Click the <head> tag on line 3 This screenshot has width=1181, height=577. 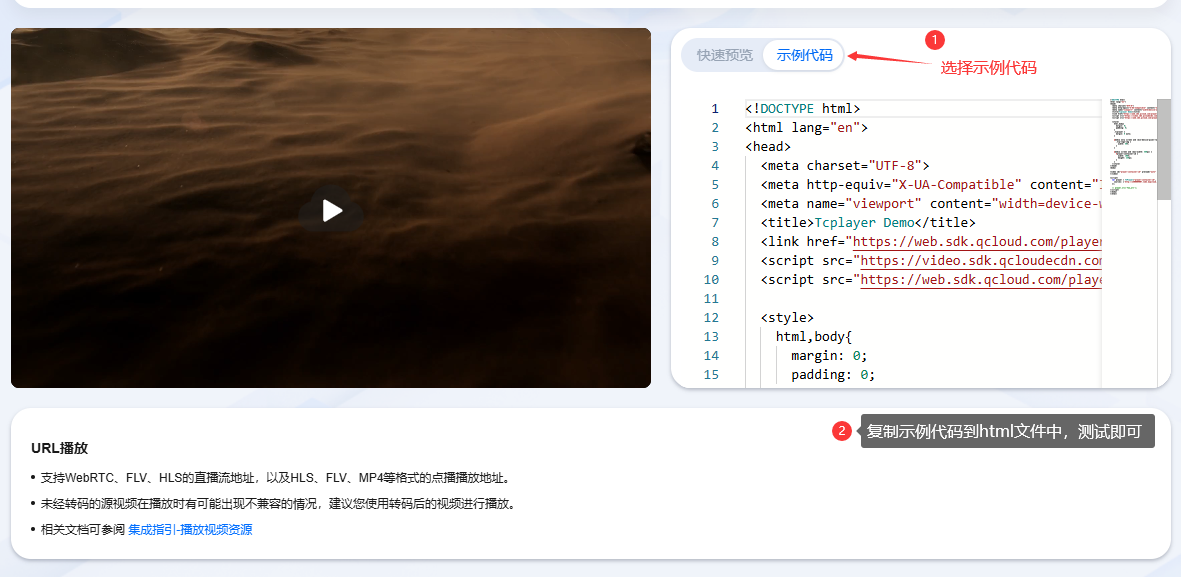(768, 147)
